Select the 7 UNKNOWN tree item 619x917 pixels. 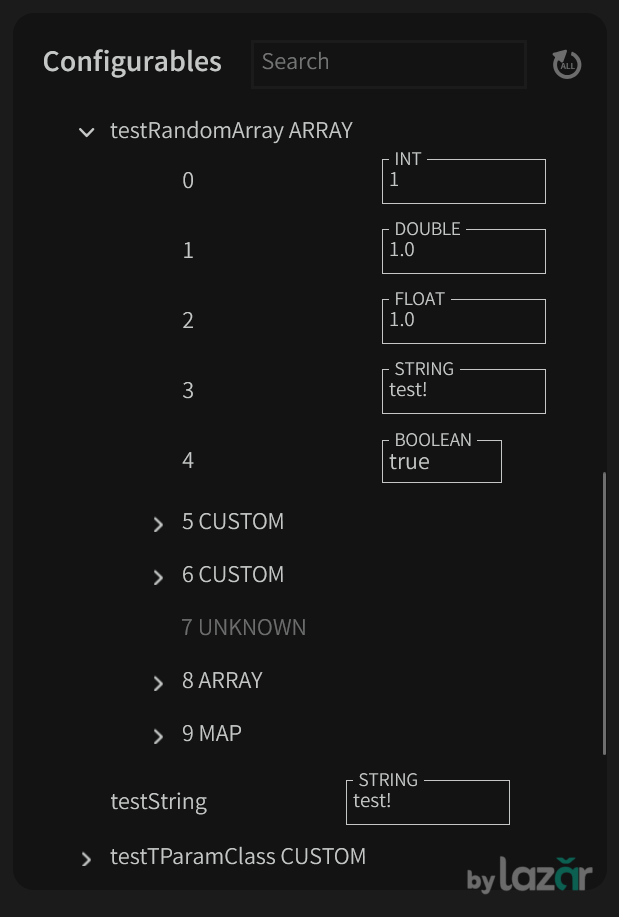(244, 627)
